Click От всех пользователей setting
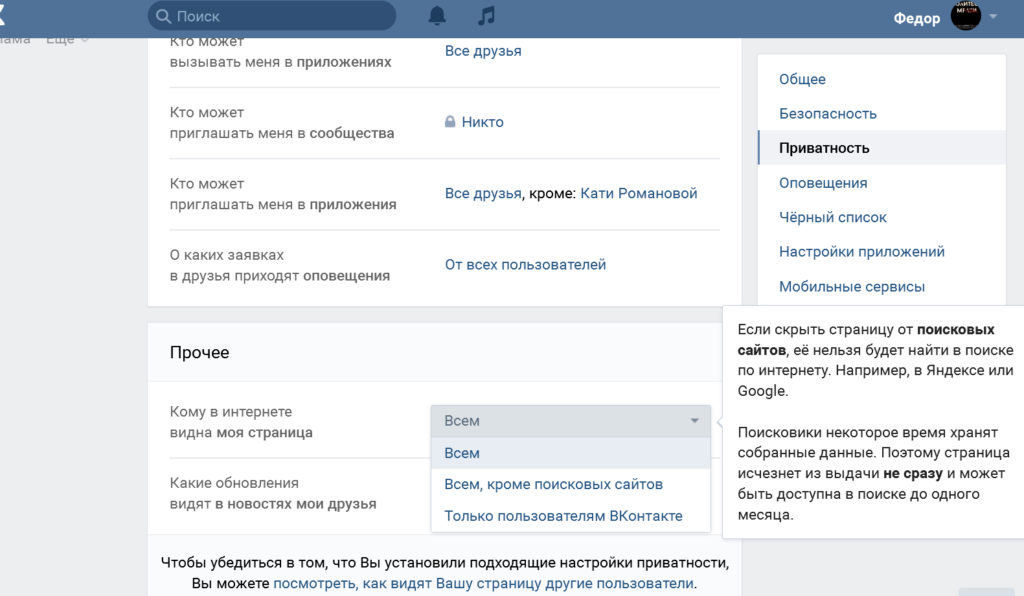The width and height of the screenshot is (1024, 596). coord(525,265)
